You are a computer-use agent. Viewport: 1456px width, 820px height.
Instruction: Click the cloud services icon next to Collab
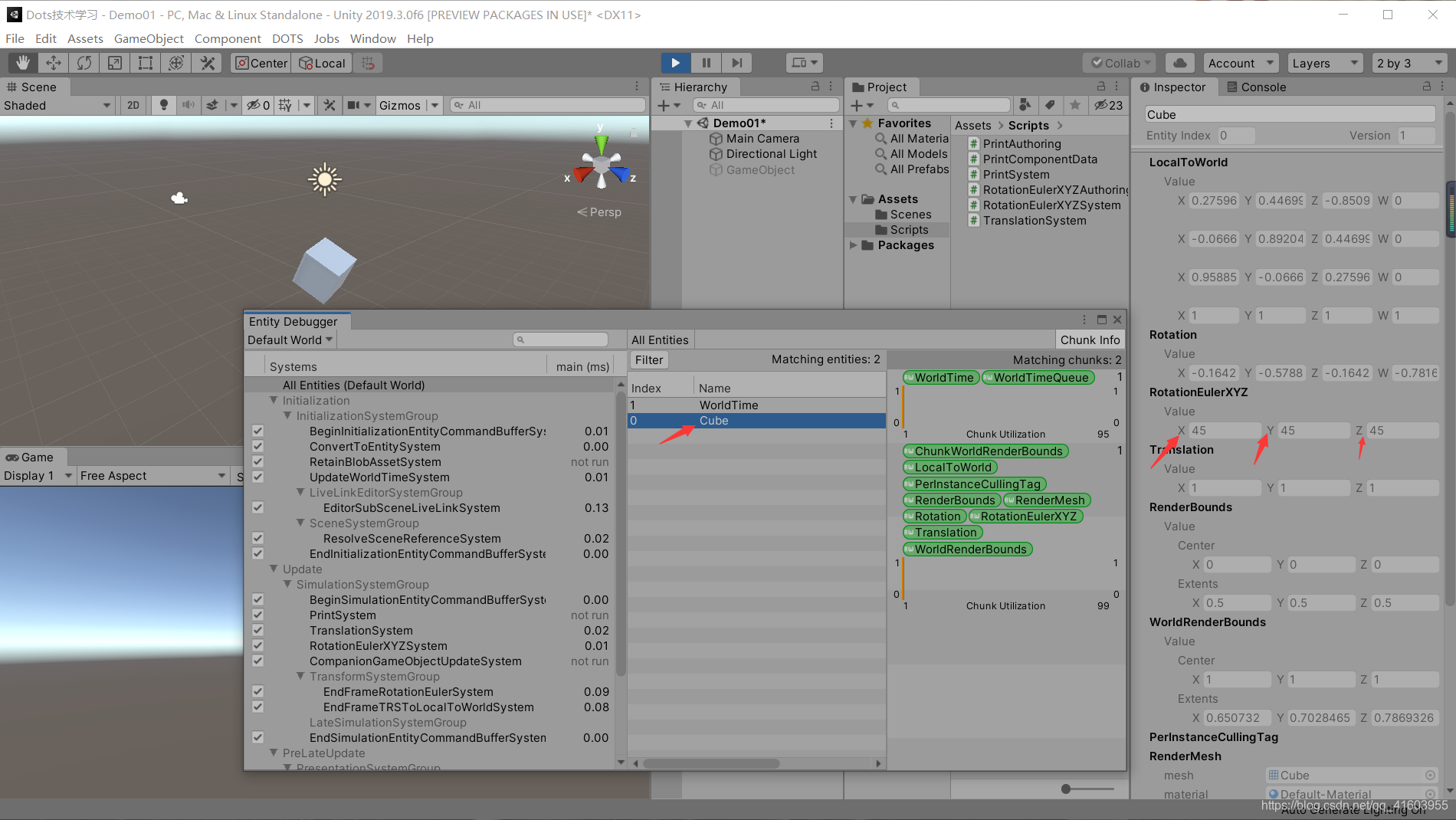[1179, 62]
